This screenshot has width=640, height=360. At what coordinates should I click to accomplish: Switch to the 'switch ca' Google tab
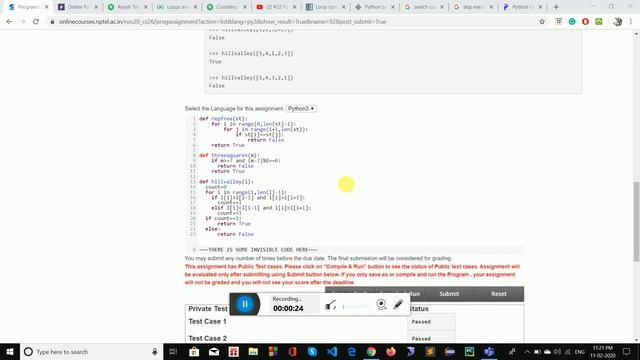(424, 7)
